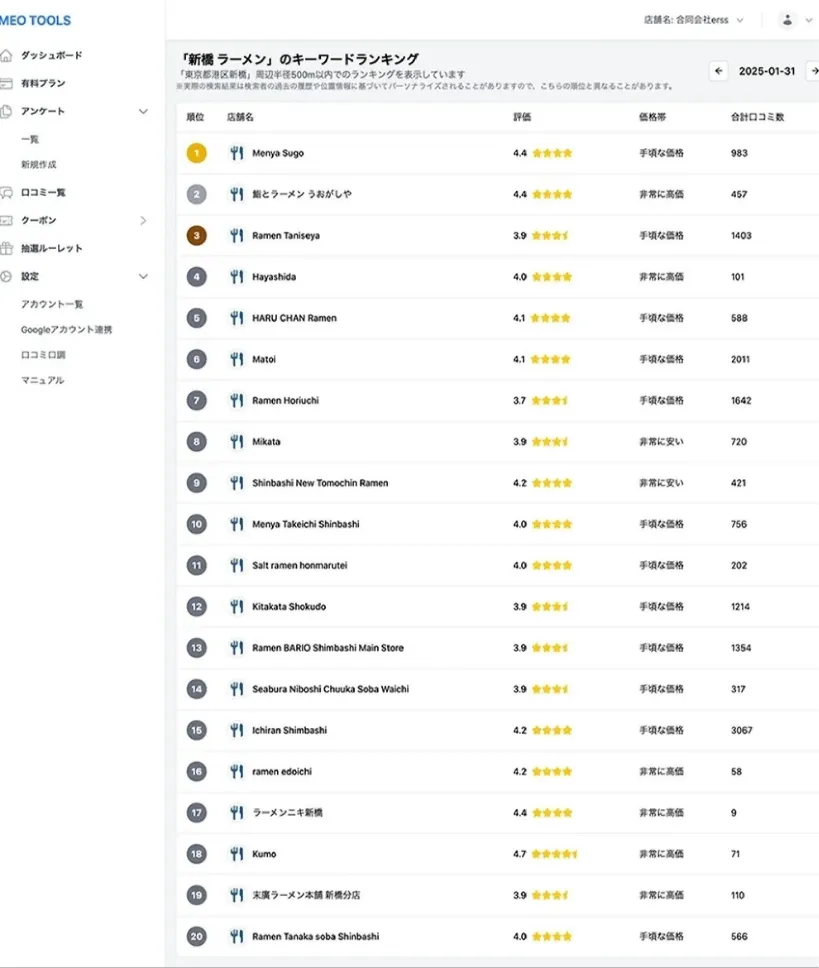Expand the クーポン submenu chevron
Screen dimensions: 819x968
[143, 220]
